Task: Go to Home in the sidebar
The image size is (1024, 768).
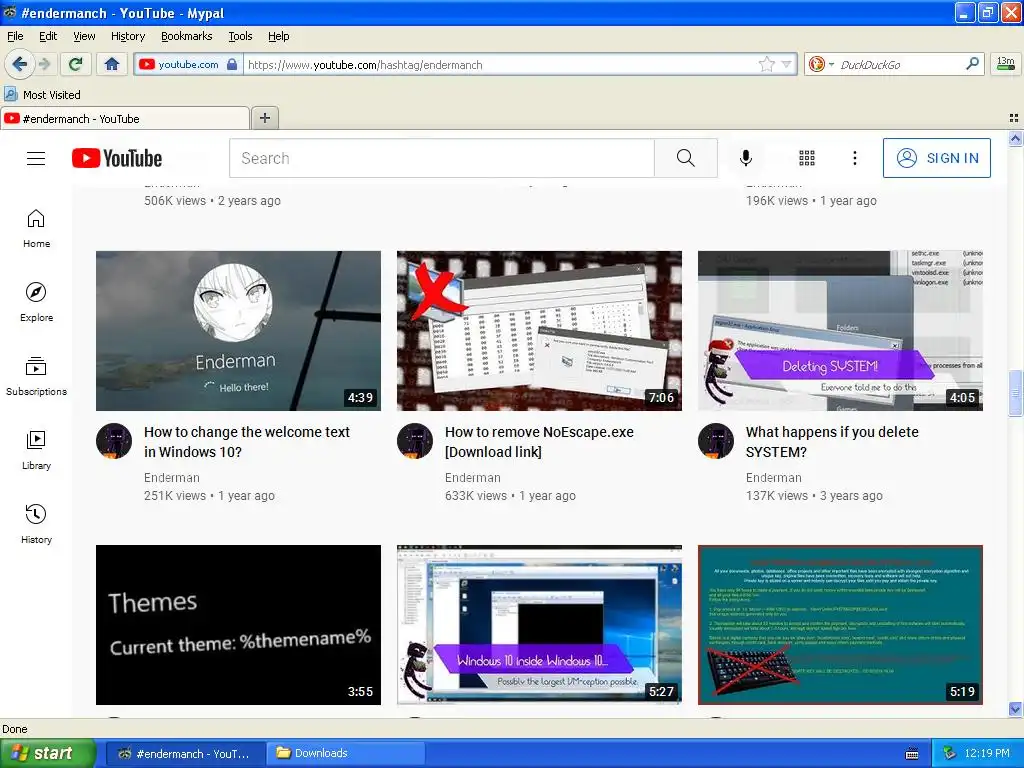Action: (x=36, y=229)
